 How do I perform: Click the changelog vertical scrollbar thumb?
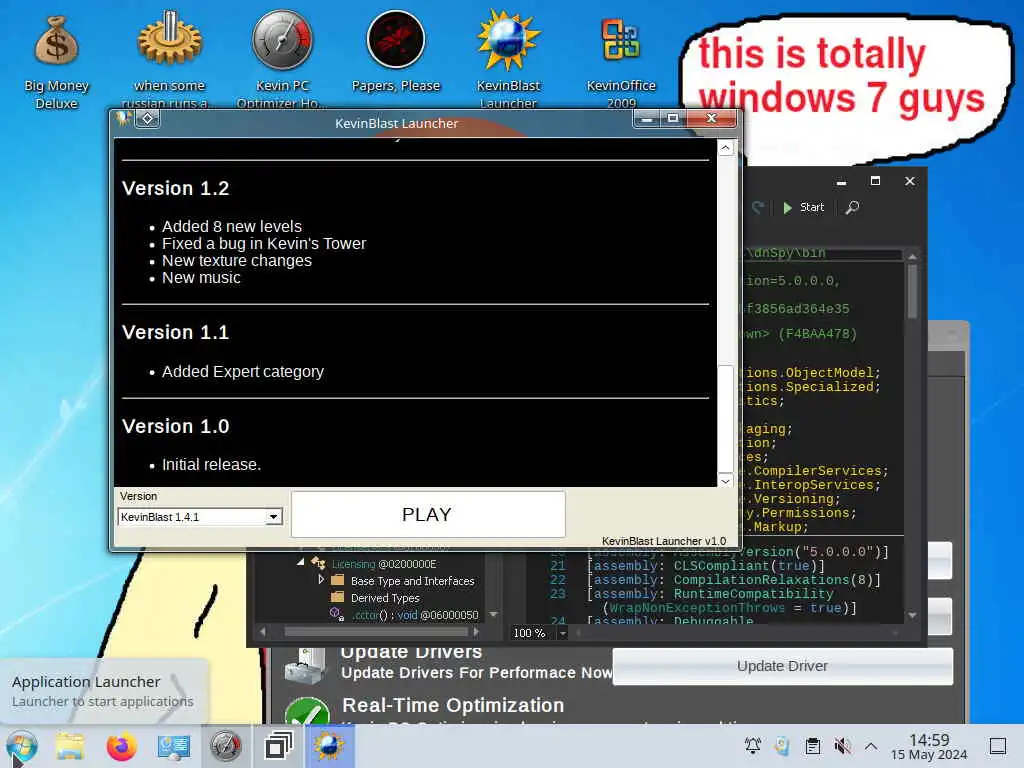726,418
